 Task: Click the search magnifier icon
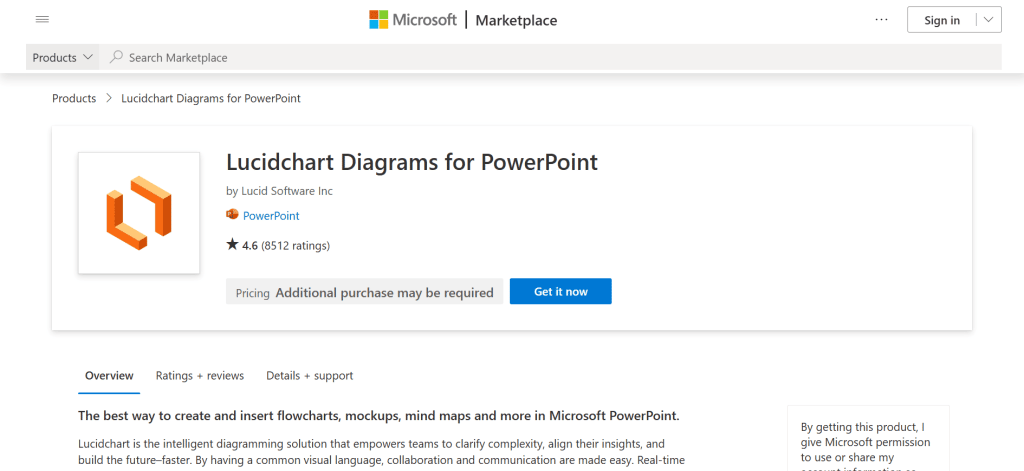(117, 58)
